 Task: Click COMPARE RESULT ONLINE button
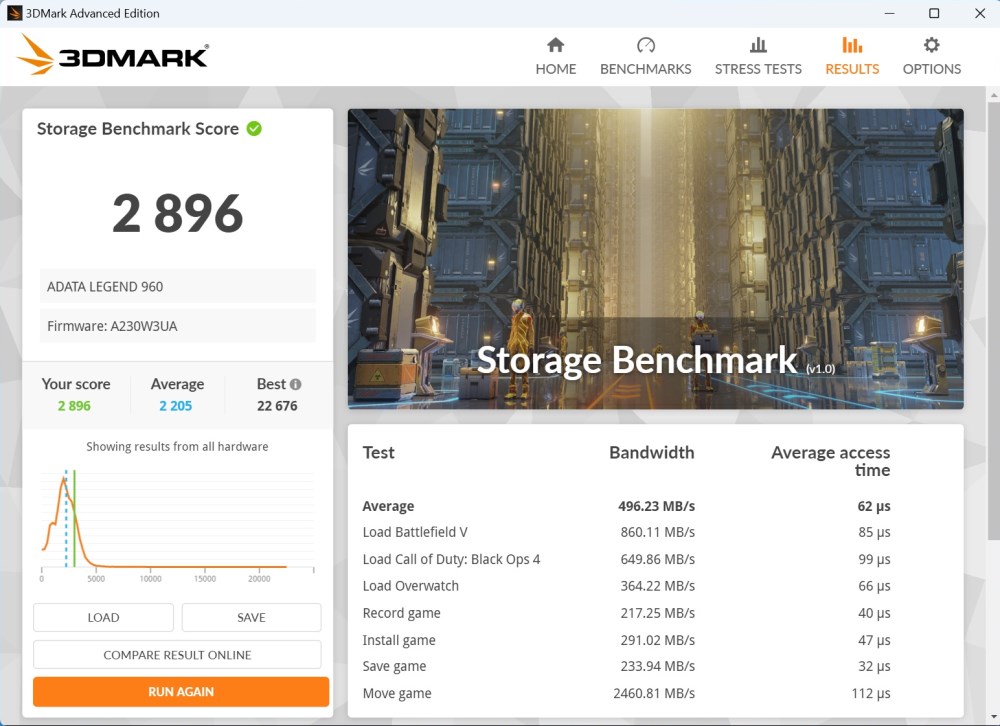click(x=177, y=655)
